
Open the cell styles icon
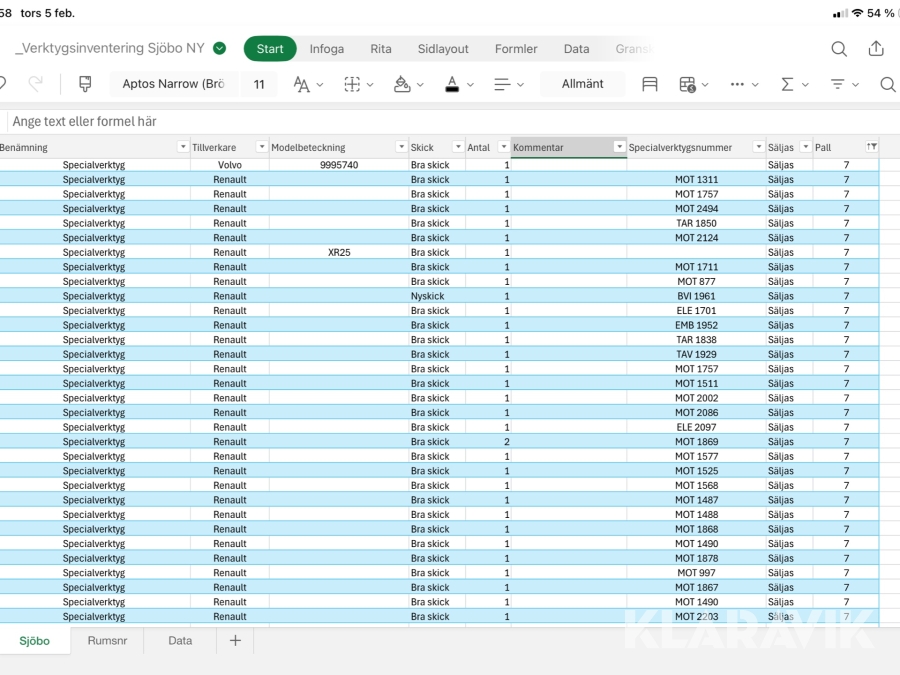[650, 84]
